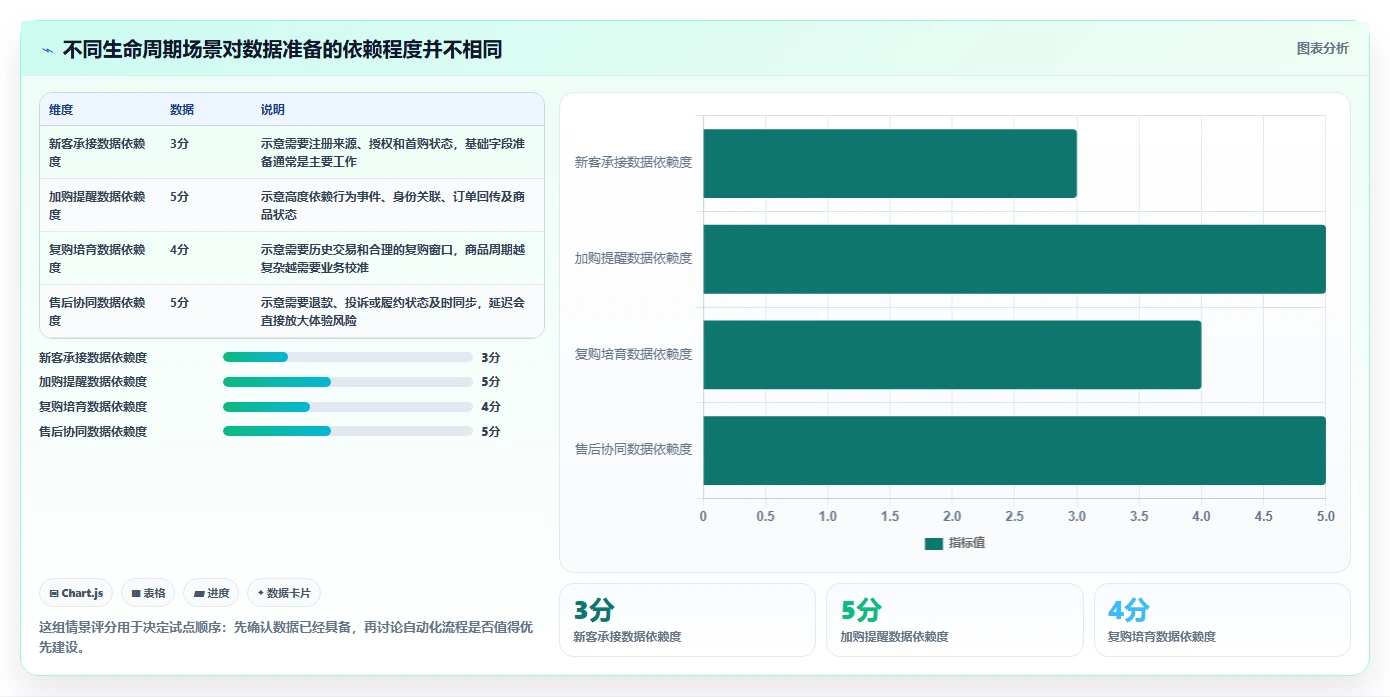Click the 售后协同数据依赖度 progress bar
This screenshot has height=697, width=1390.
[x=348, y=432]
